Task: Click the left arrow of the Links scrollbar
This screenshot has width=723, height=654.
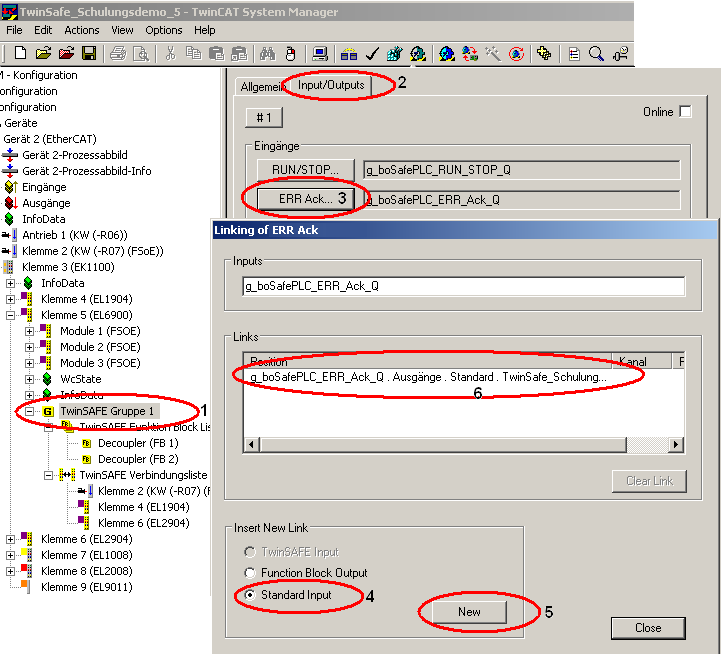Action: pyautogui.click(x=251, y=445)
